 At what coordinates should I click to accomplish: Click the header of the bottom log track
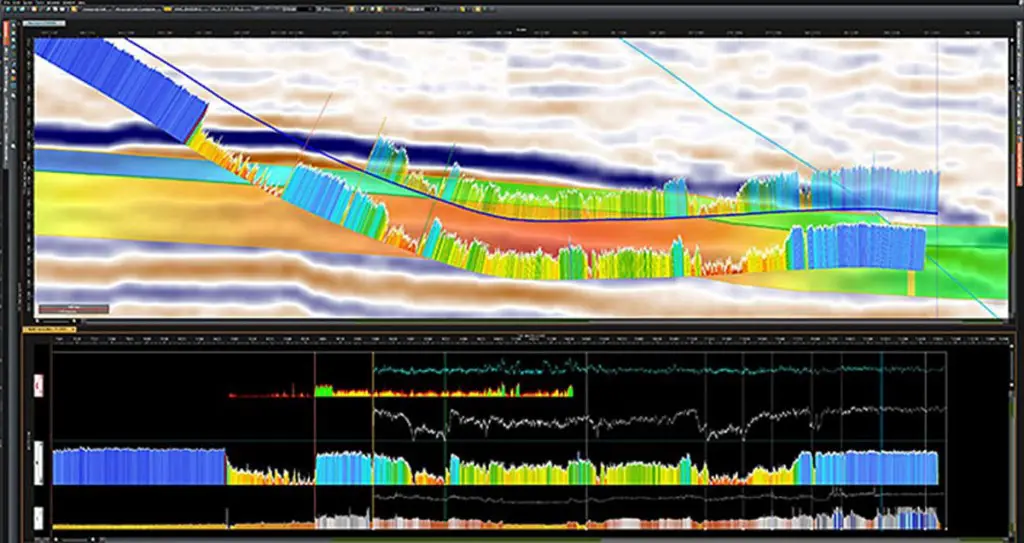[39, 518]
